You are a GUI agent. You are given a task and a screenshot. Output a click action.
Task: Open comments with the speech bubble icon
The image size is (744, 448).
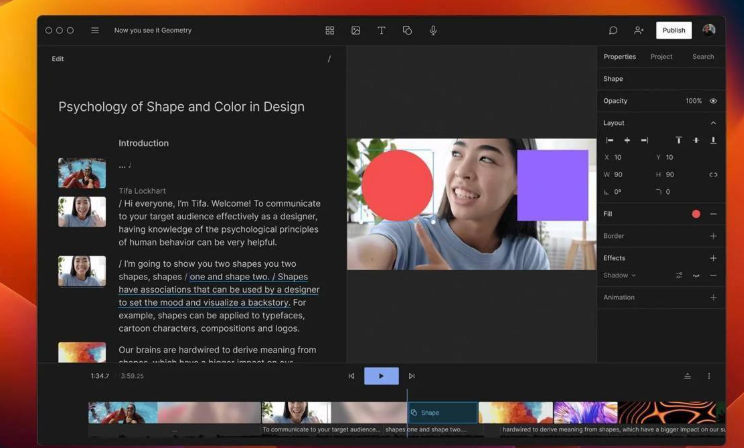coord(613,30)
